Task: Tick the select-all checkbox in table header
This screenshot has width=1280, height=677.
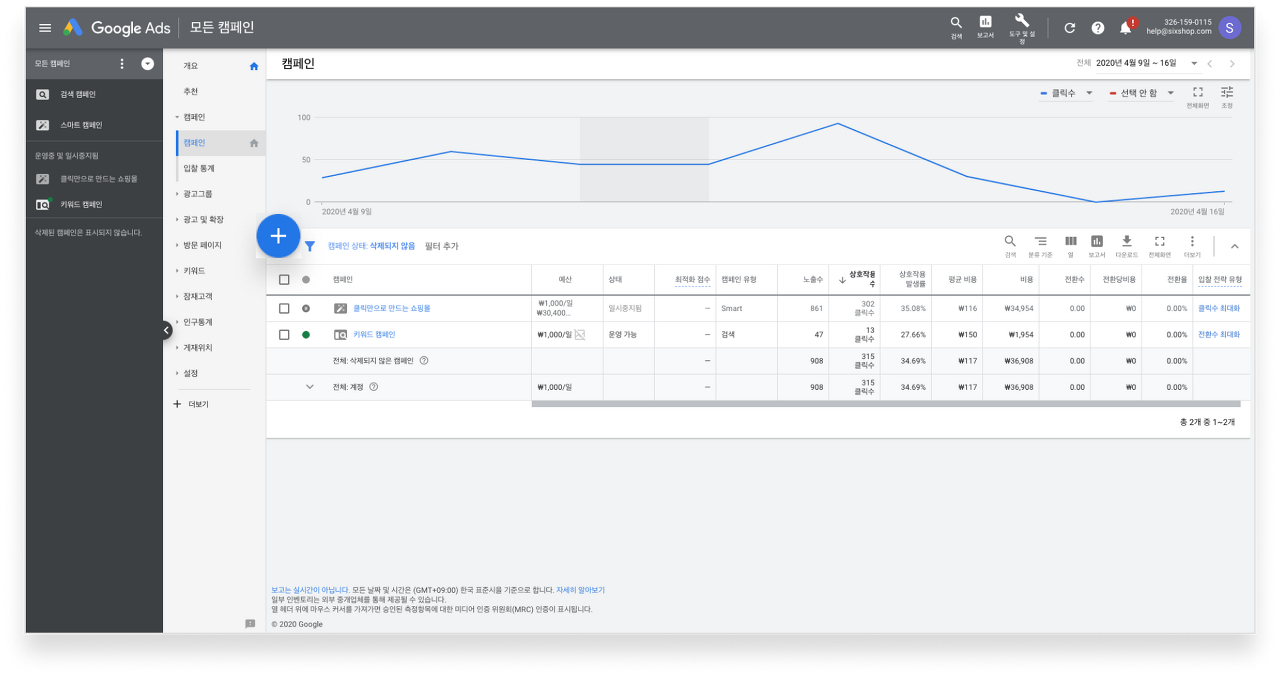Action: pos(284,280)
